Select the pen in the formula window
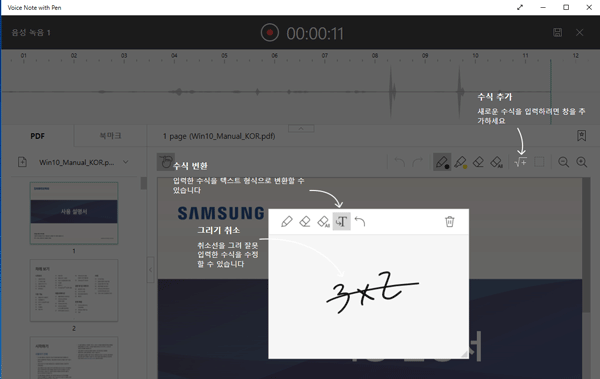The image size is (600, 379). pyautogui.click(x=287, y=221)
